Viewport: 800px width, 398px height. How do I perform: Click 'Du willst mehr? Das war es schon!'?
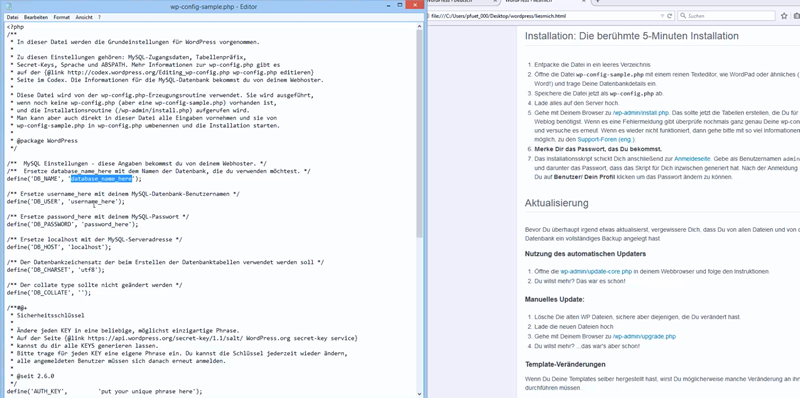(x=580, y=281)
